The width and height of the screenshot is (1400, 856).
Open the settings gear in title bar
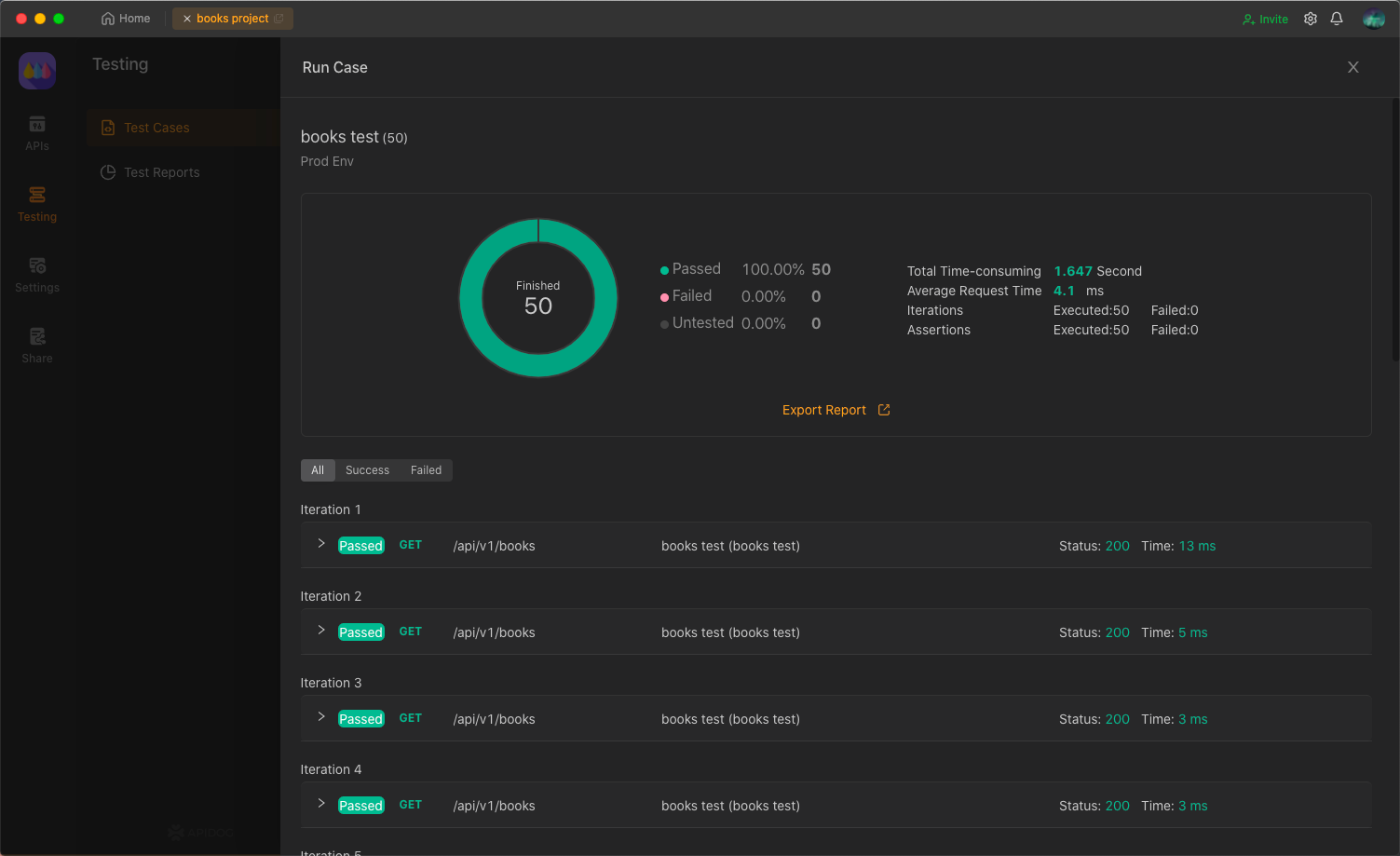(x=1311, y=19)
